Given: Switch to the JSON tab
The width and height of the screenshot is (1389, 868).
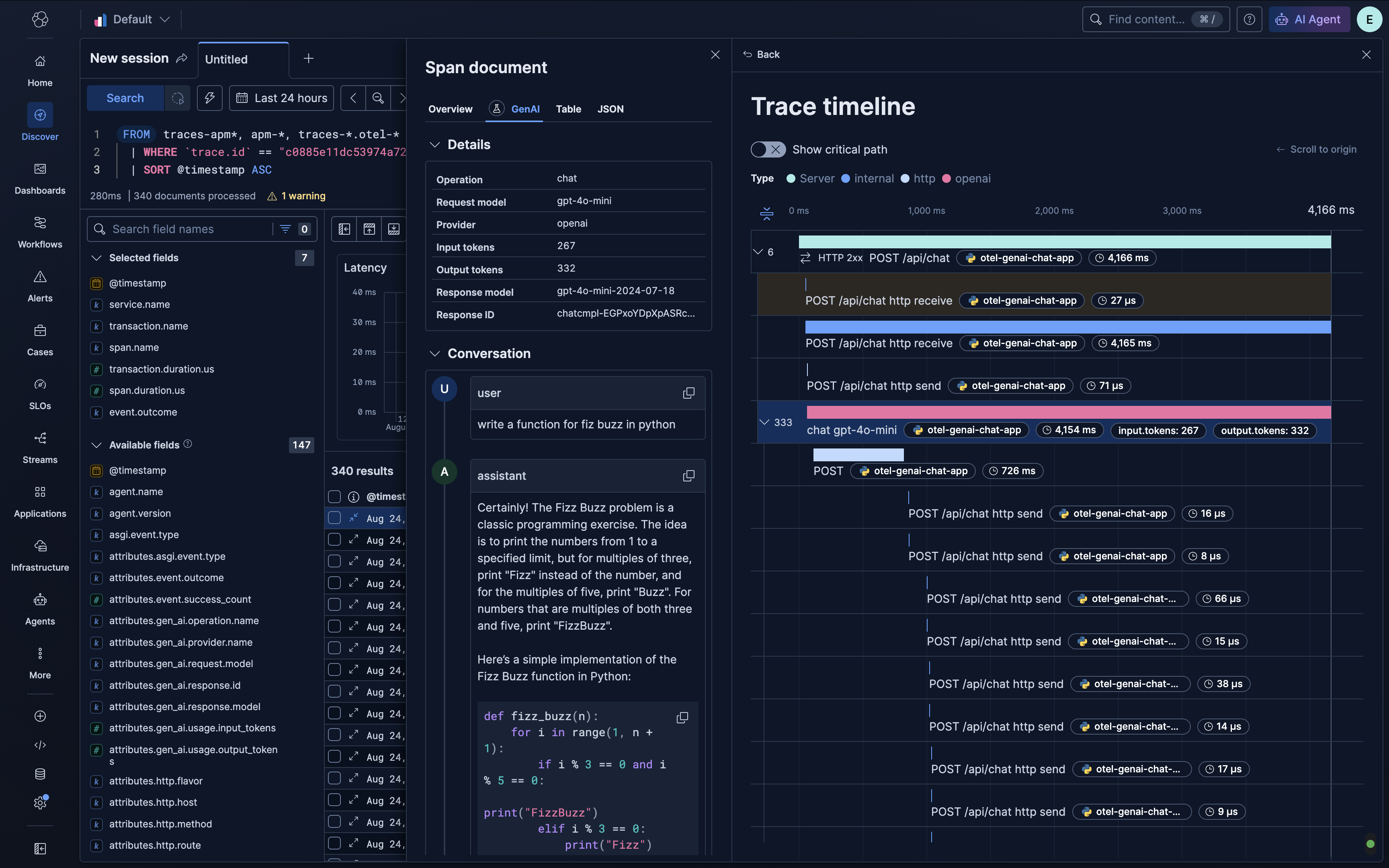Looking at the screenshot, I should click(x=610, y=109).
